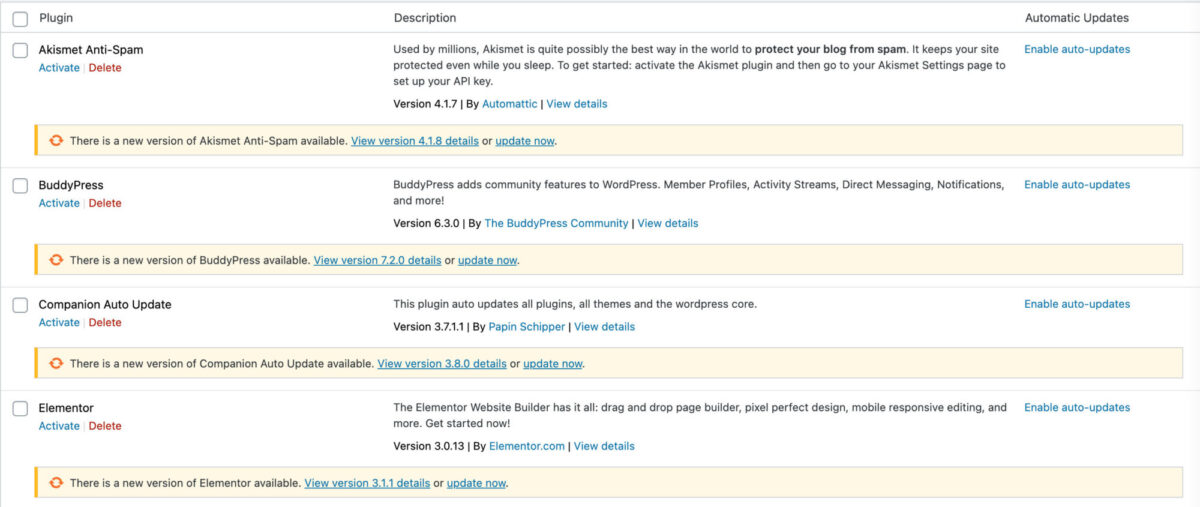This screenshot has width=1200, height=507.
Task: Open the Automattic author link
Action: pyautogui.click(x=510, y=104)
